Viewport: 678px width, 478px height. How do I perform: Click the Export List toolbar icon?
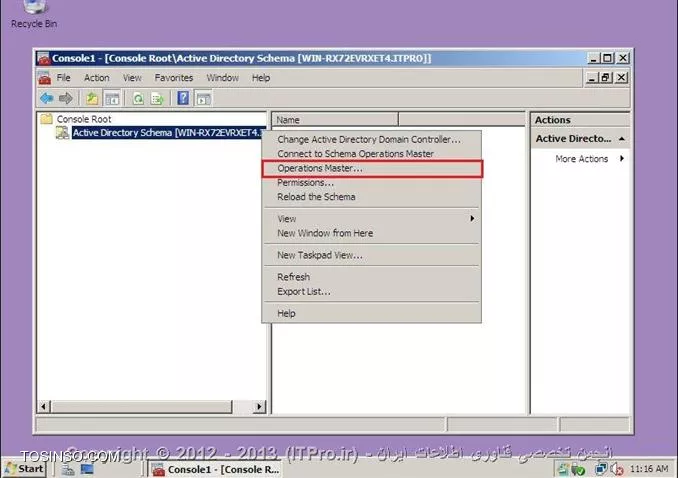157,99
